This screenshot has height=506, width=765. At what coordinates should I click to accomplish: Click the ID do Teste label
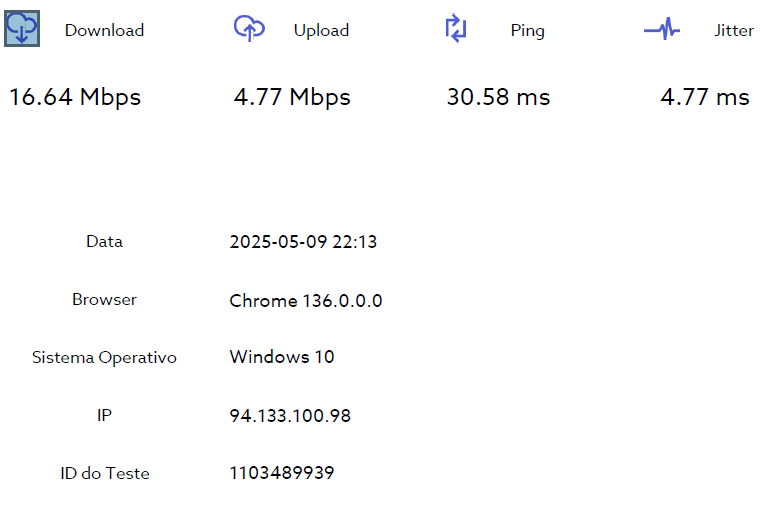104,473
